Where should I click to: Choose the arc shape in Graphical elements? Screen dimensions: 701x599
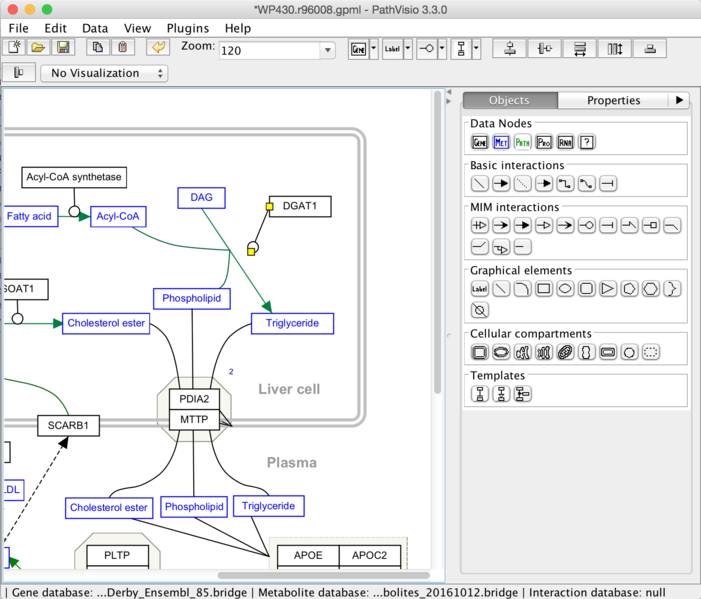click(522, 289)
